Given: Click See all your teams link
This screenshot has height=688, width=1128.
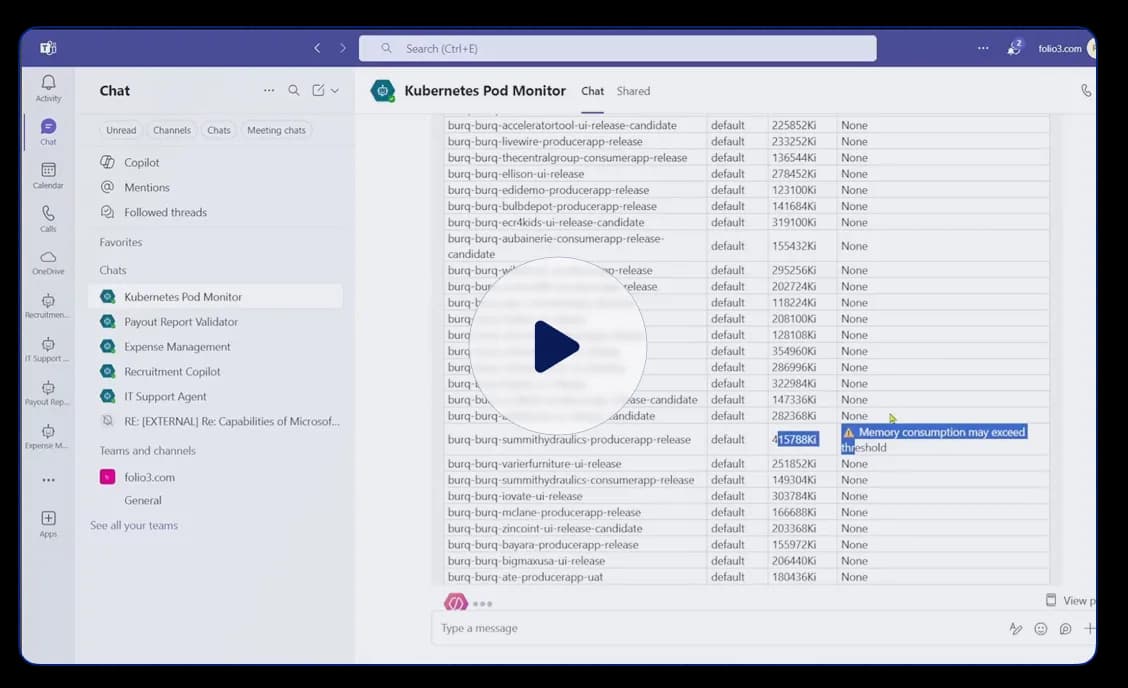Looking at the screenshot, I should pyautogui.click(x=134, y=525).
